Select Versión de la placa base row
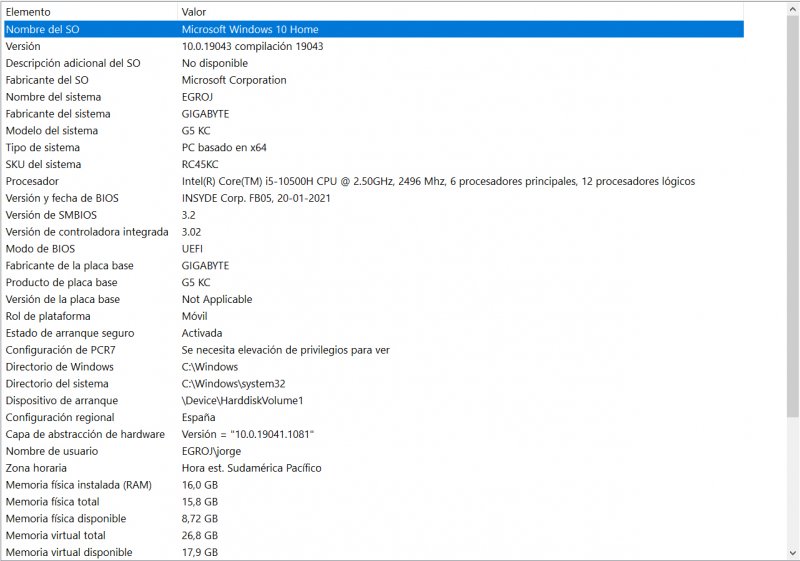The height and width of the screenshot is (561, 800). tap(373, 299)
